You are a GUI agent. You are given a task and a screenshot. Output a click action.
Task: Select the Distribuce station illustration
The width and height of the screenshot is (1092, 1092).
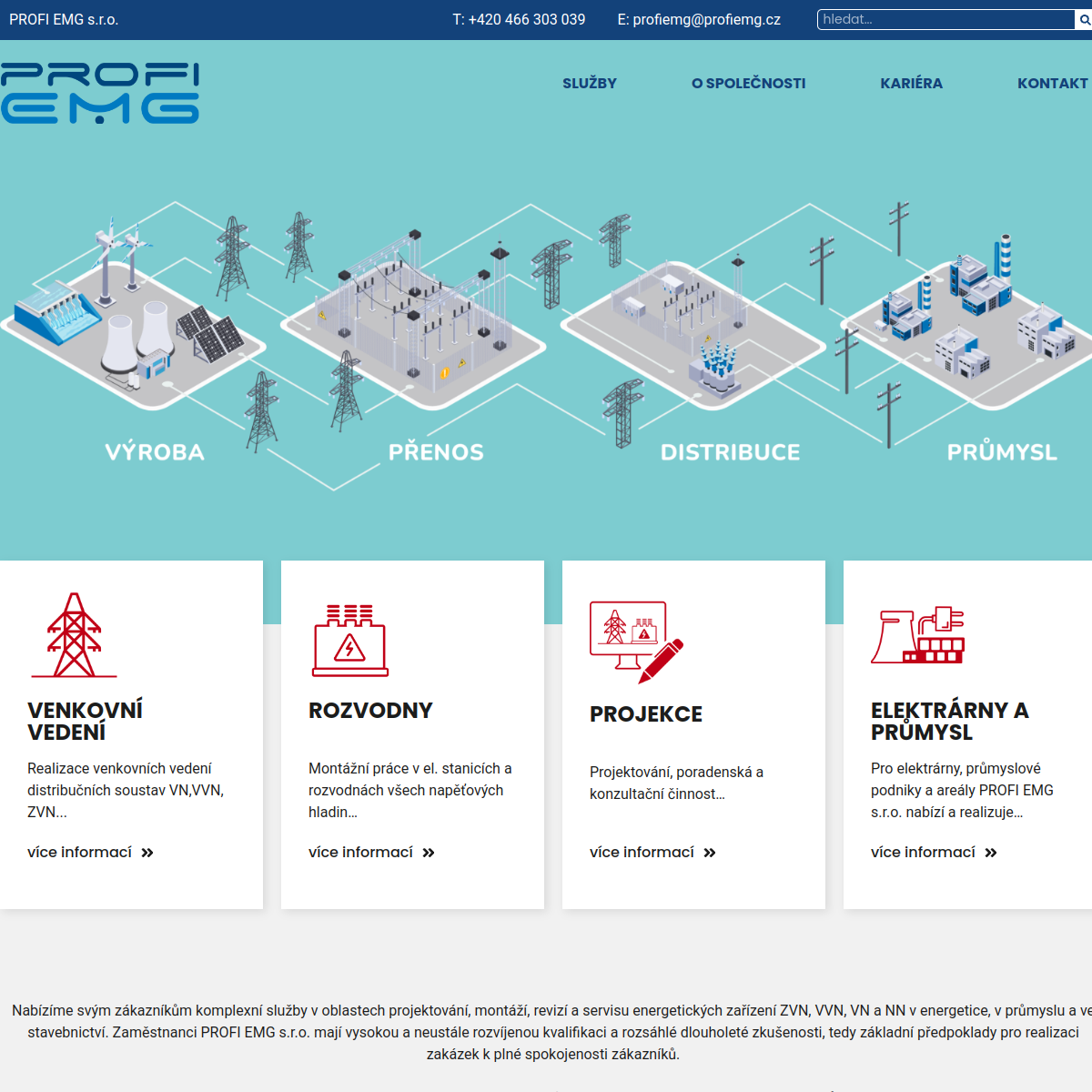(692, 332)
